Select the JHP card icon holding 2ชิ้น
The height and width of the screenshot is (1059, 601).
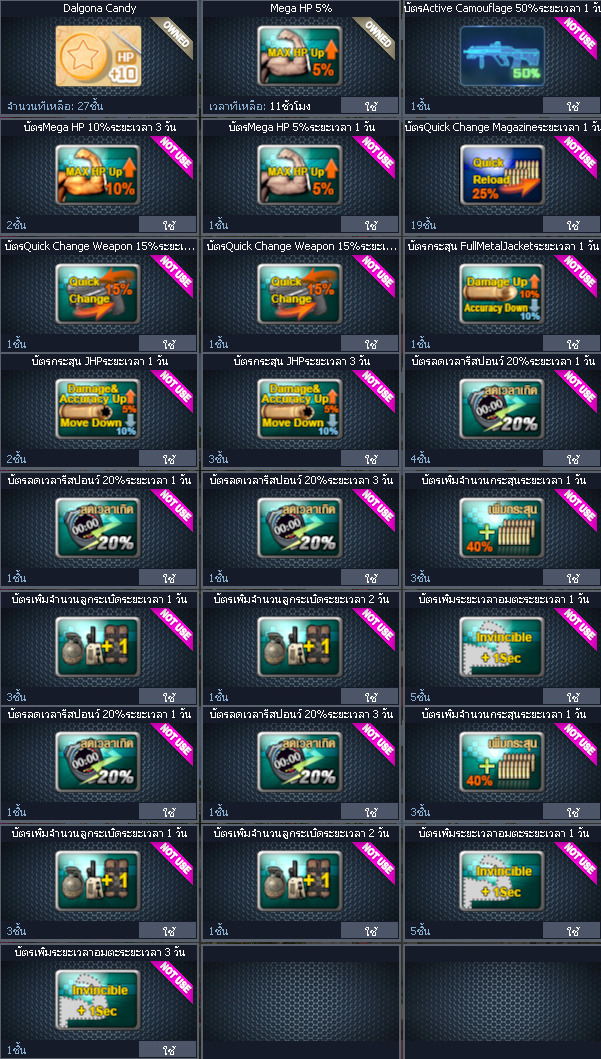point(99,410)
